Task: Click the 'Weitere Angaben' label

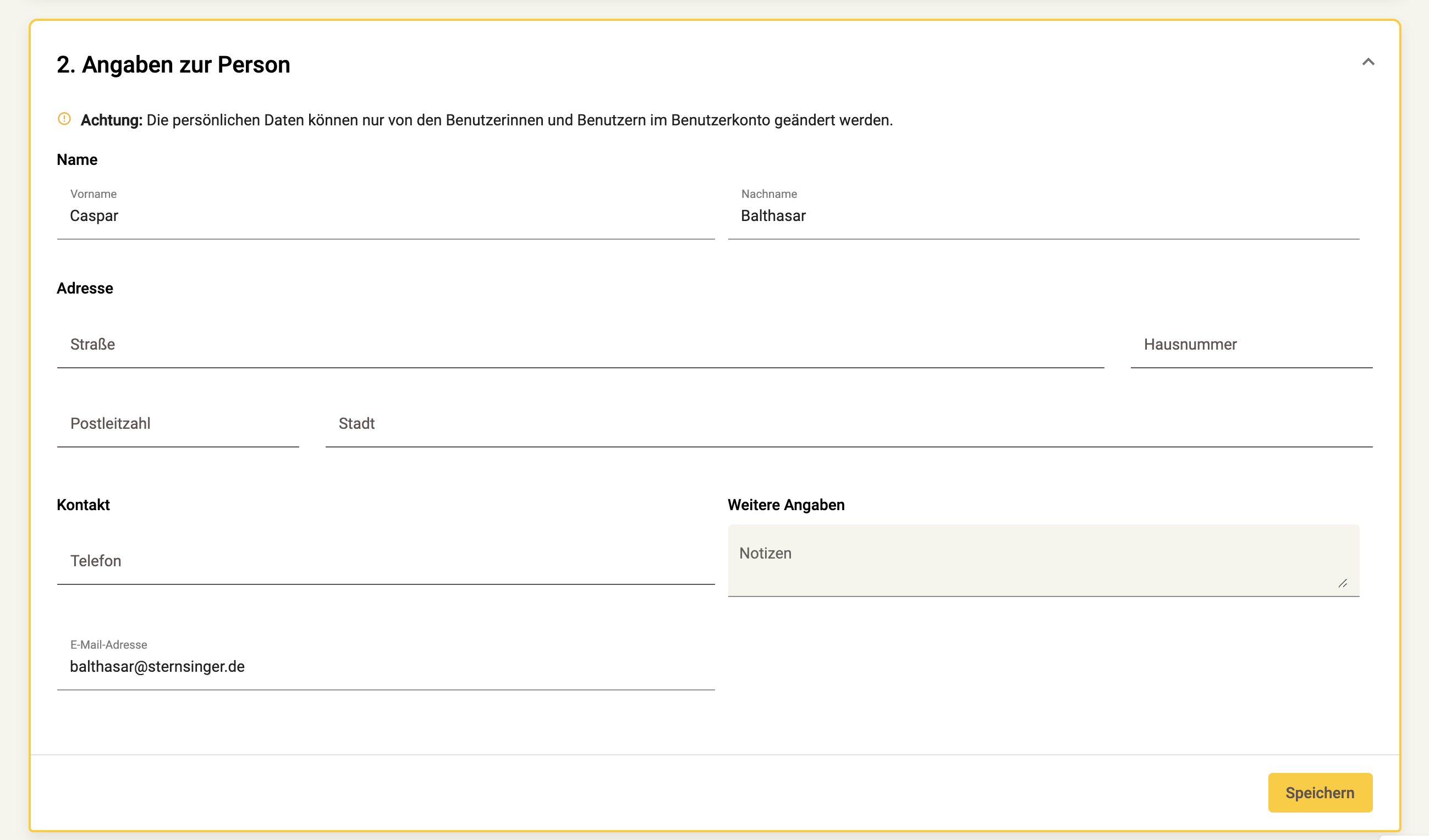Action: tap(786, 505)
